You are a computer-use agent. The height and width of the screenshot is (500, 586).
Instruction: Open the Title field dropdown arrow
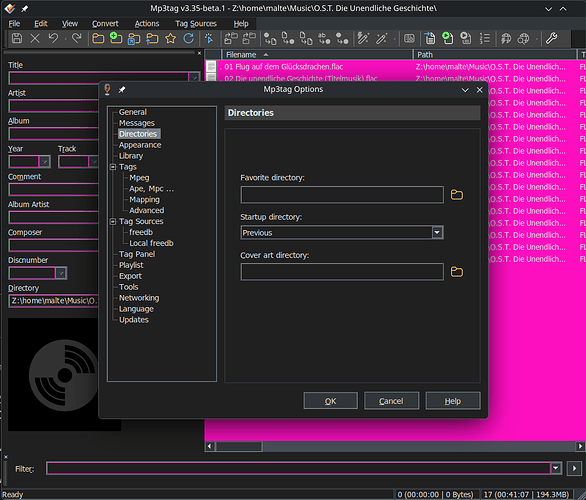pyautogui.click(x=194, y=78)
